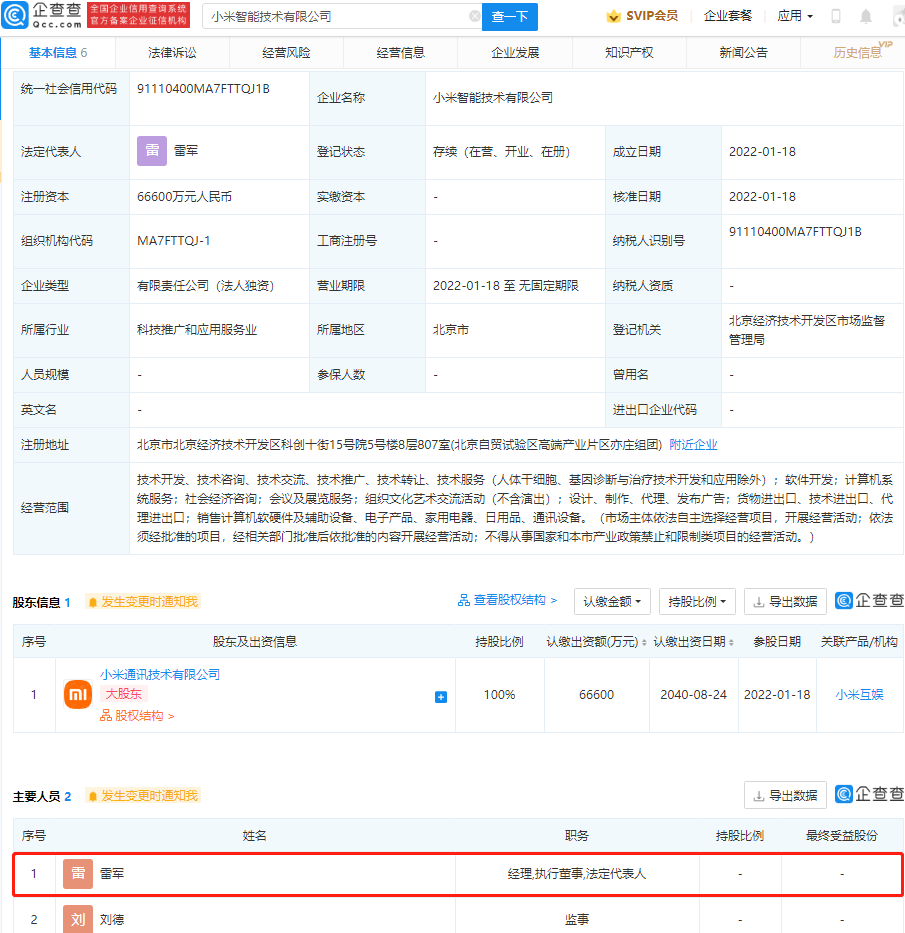This screenshot has width=905, height=933.
Task: Switch to the 知识产权 tab
Action: (629, 53)
